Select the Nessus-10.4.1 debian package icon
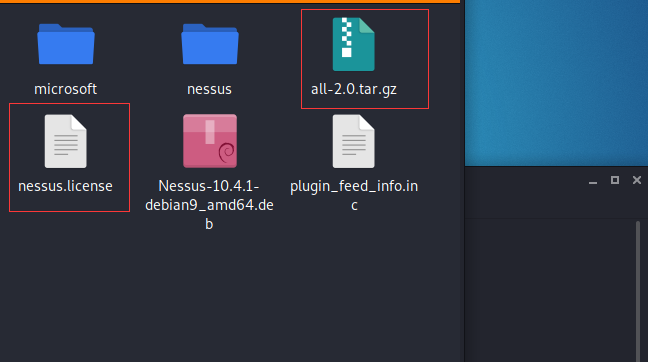 [210, 141]
